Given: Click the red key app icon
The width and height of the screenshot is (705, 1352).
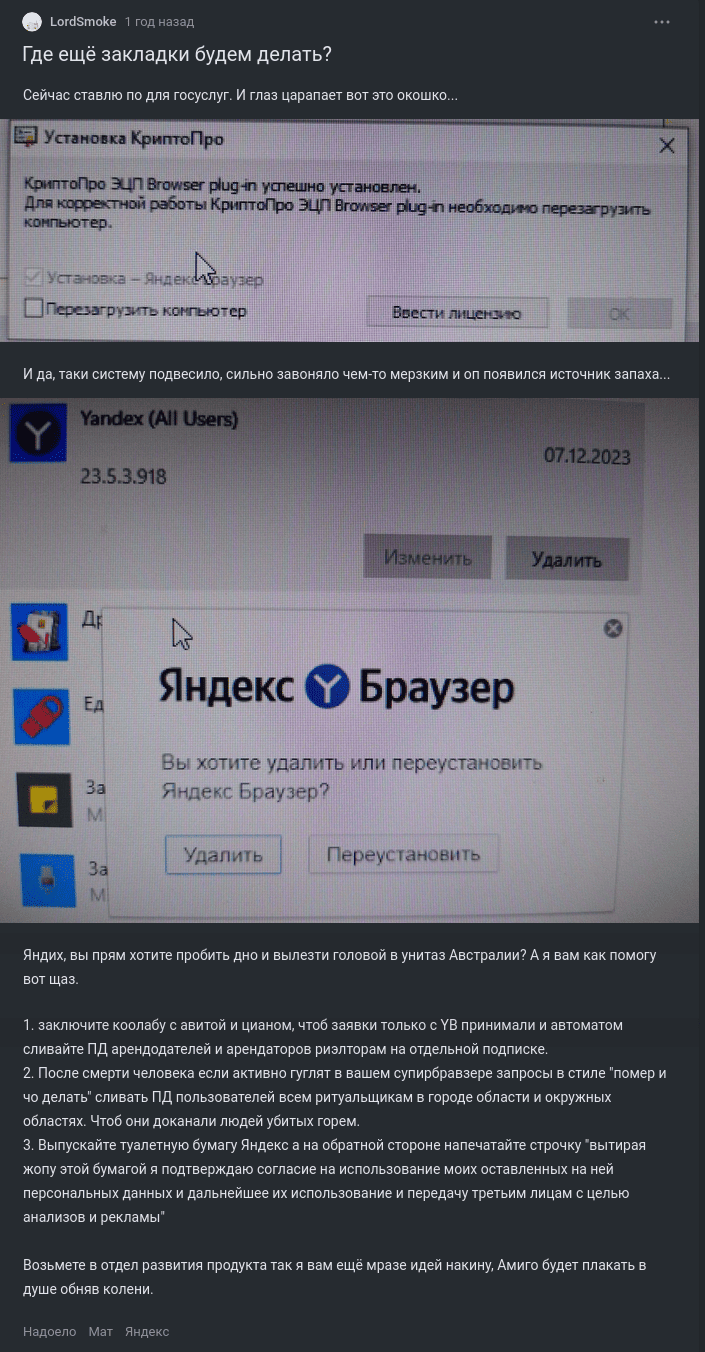Looking at the screenshot, I should tap(42, 716).
